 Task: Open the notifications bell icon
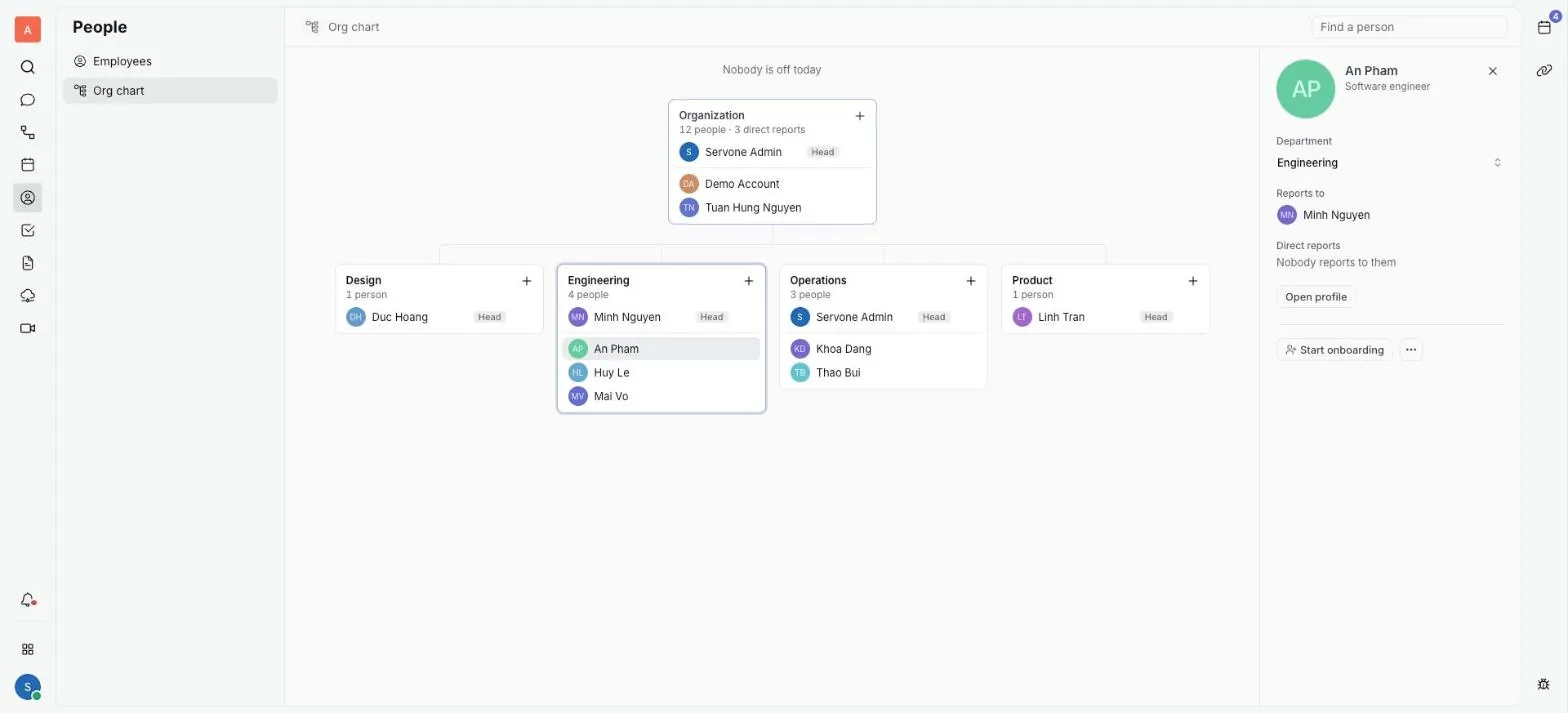(x=28, y=600)
